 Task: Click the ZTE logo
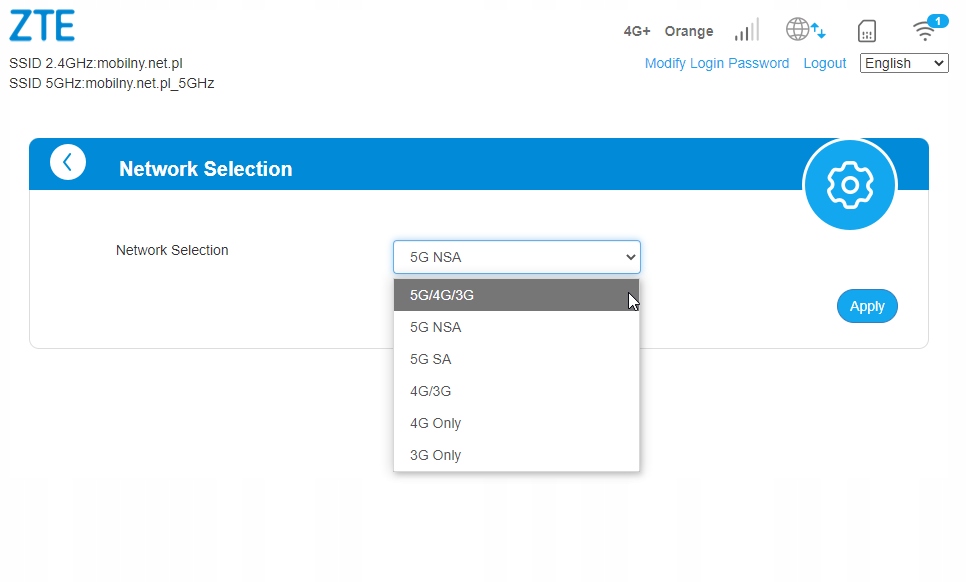click(x=42, y=26)
